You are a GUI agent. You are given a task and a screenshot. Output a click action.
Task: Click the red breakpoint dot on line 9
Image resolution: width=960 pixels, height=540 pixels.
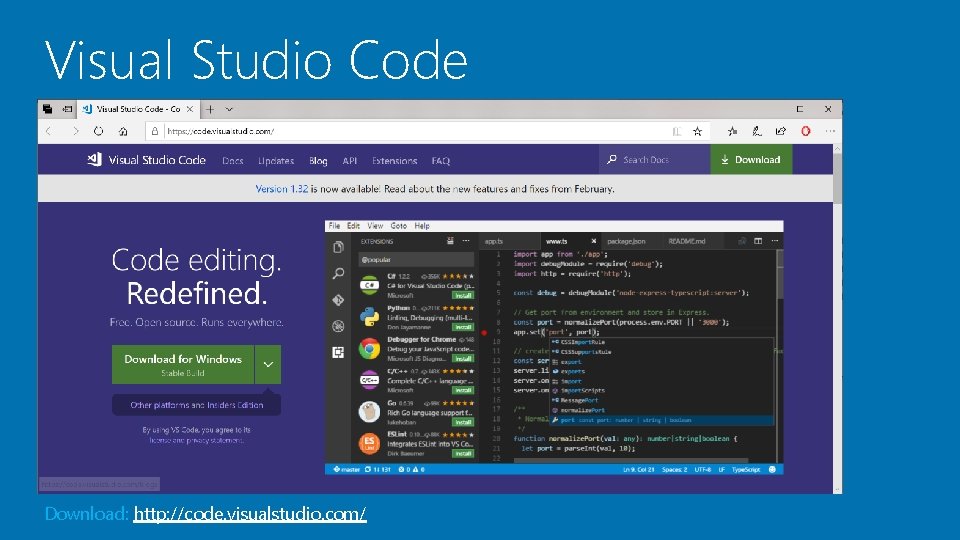click(x=484, y=332)
